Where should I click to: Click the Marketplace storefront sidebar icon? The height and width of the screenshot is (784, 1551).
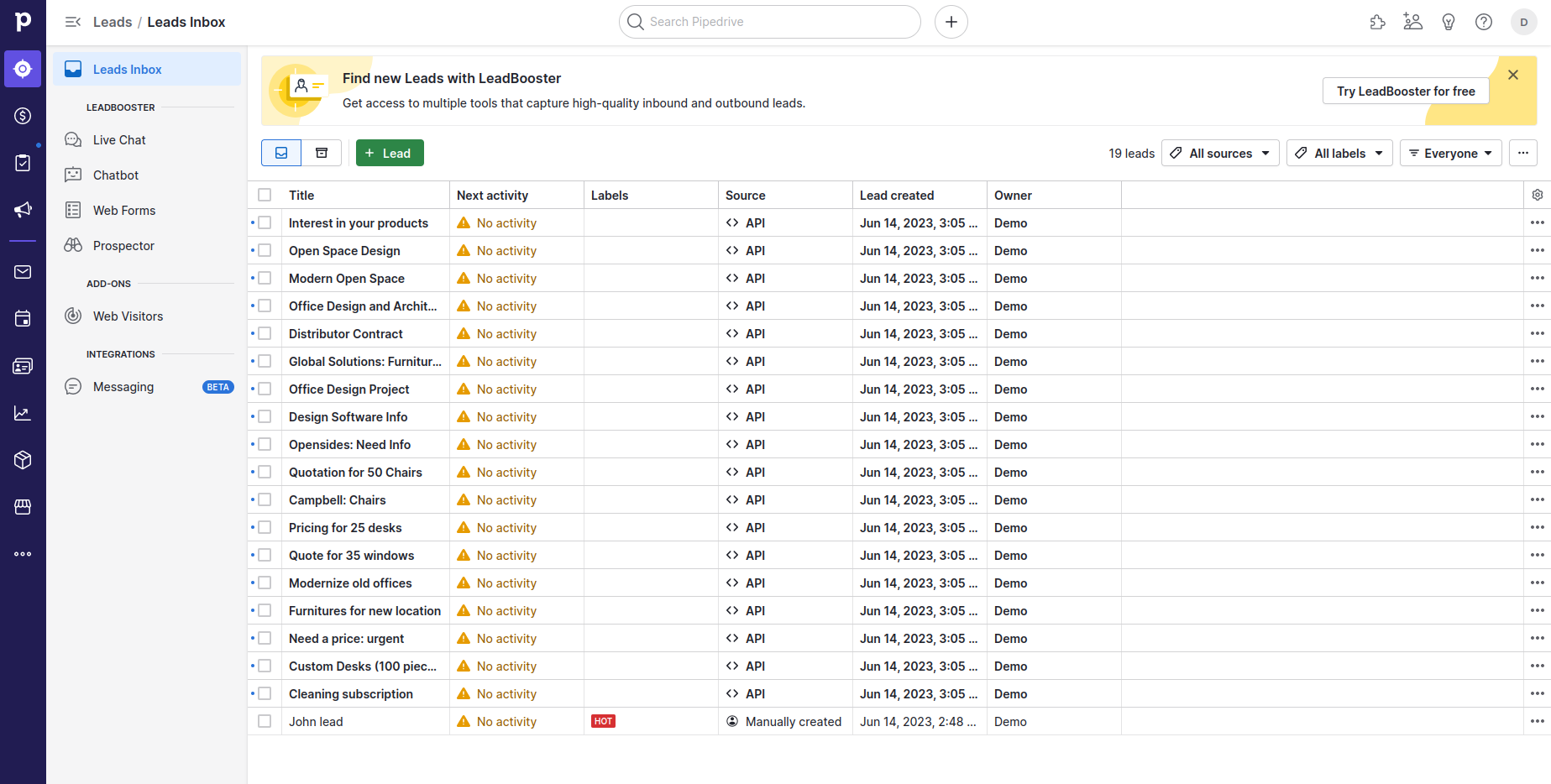[x=23, y=507]
